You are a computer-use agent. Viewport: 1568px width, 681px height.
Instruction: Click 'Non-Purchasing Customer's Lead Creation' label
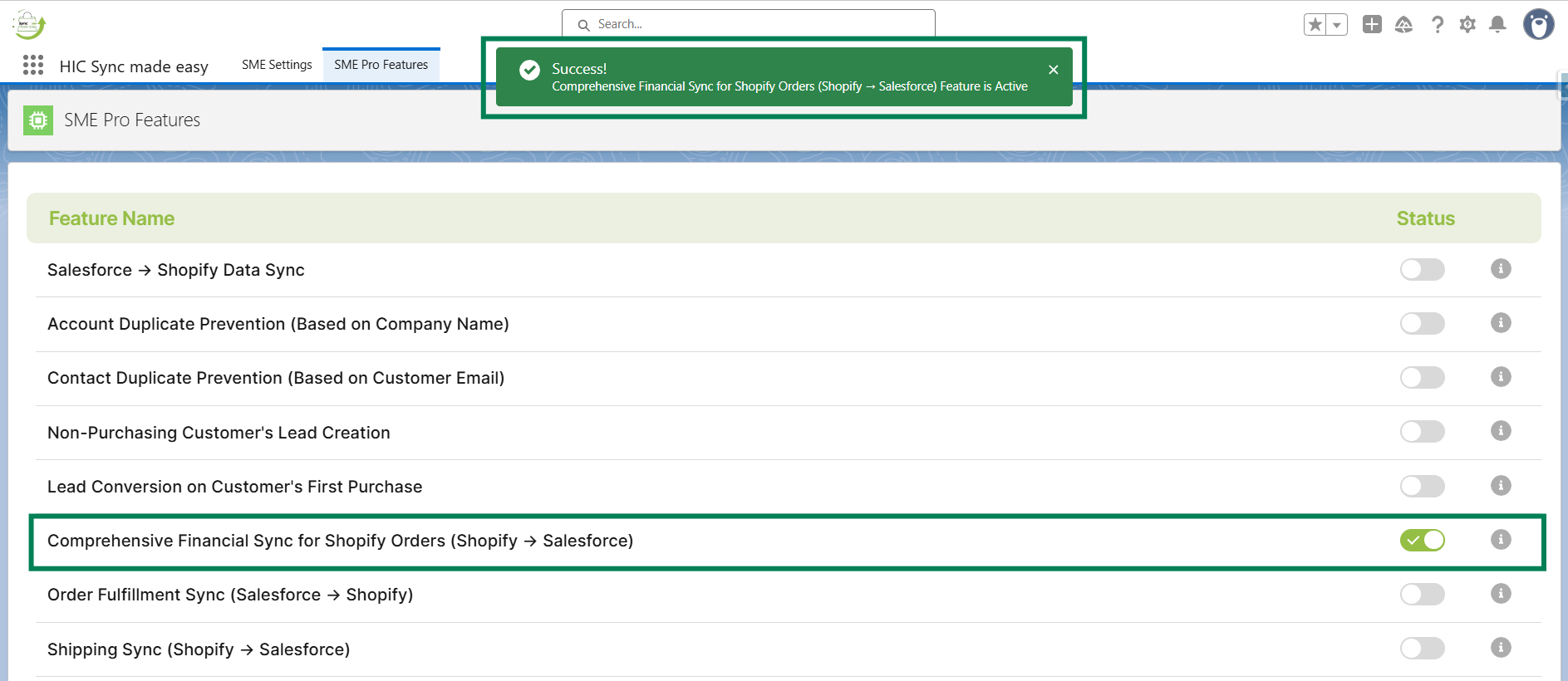219,433
